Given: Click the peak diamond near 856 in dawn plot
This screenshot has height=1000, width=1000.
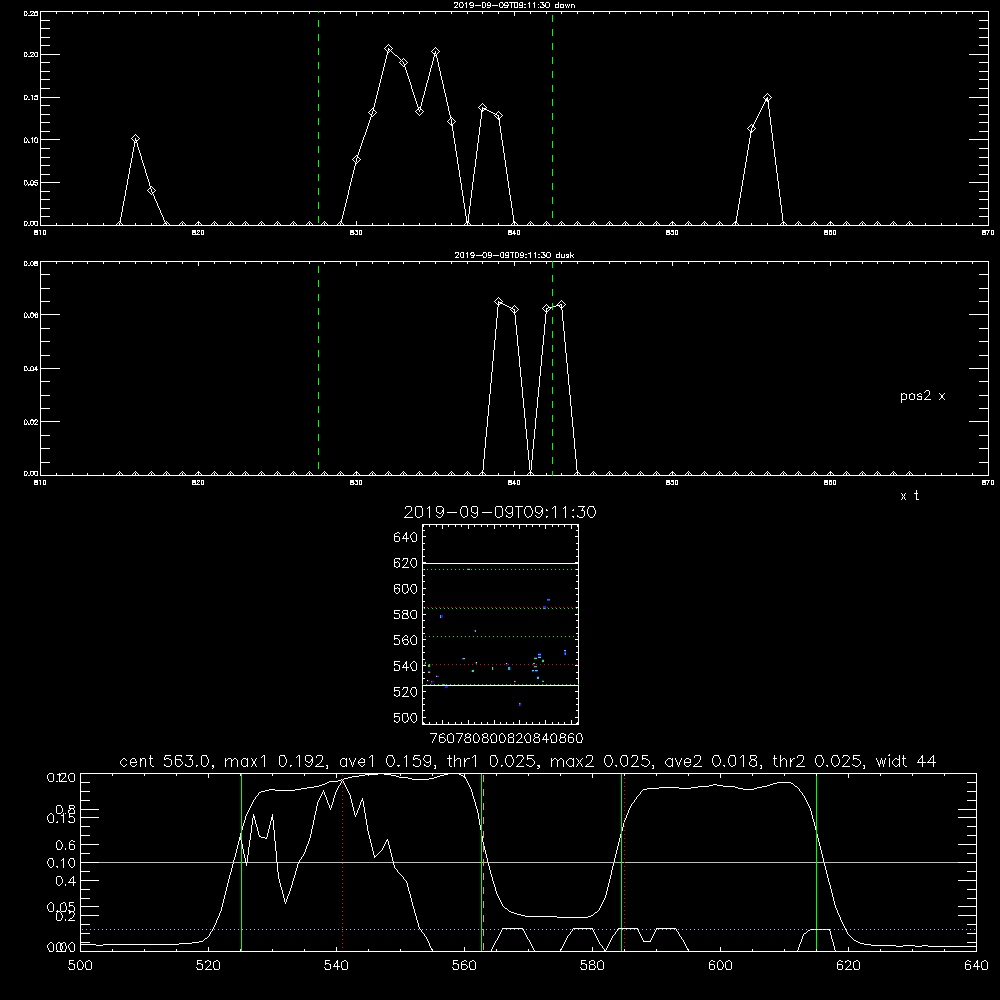Looking at the screenshot, I should 767,98.
